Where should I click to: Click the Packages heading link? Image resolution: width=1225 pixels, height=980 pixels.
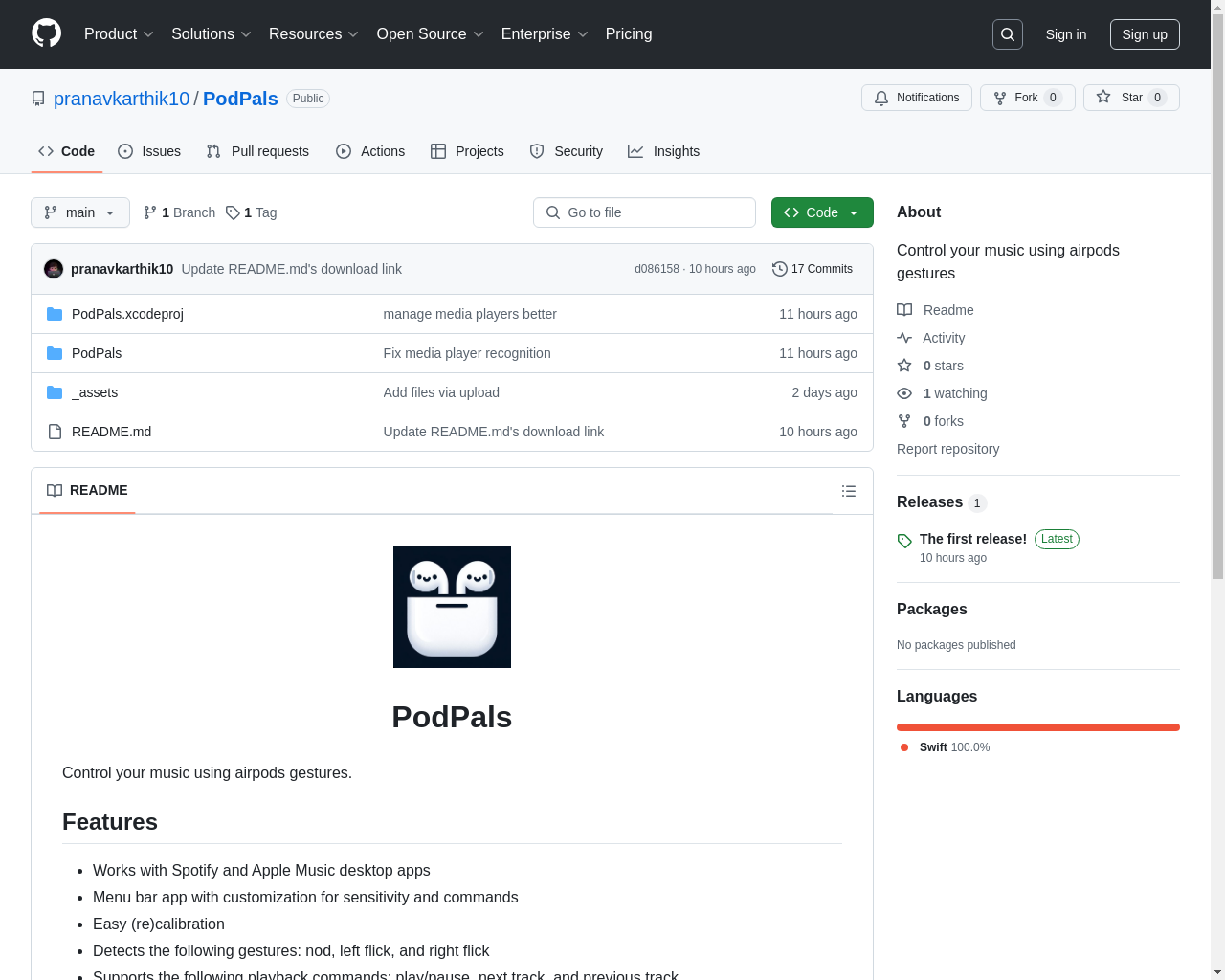point(931,609)
